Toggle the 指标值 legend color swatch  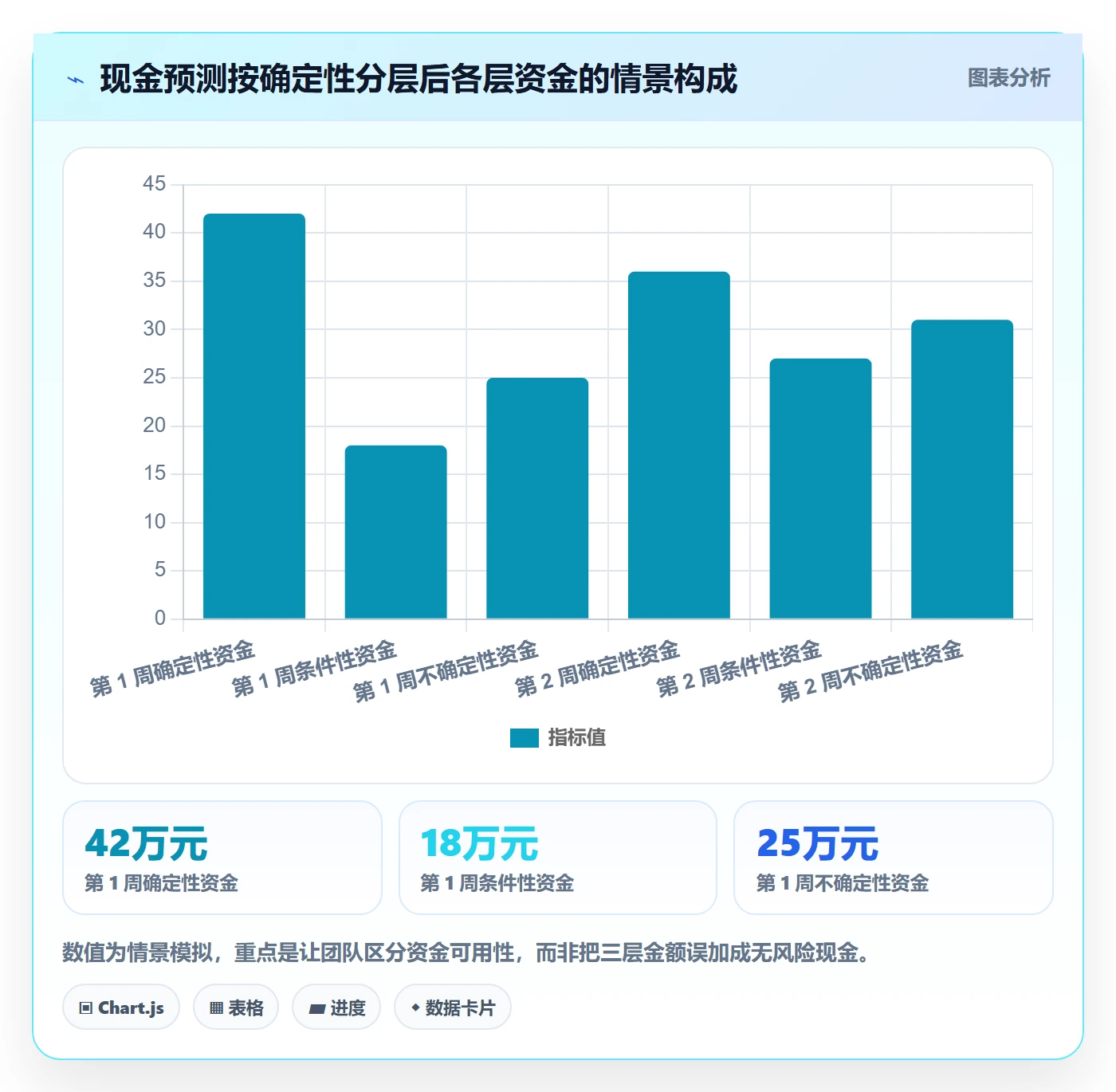(524, 738)
